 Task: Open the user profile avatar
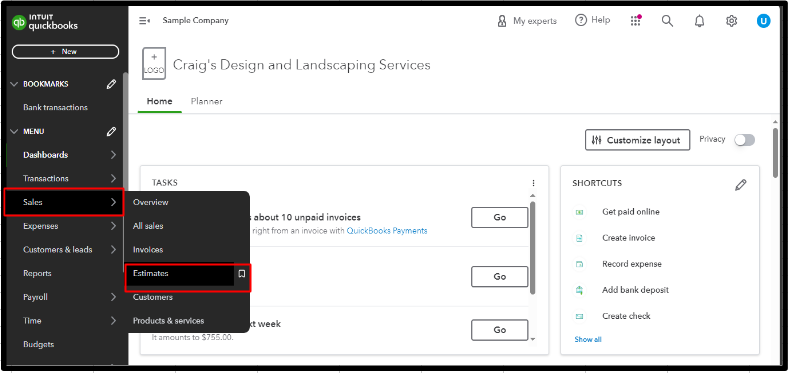tap(763, 21)
